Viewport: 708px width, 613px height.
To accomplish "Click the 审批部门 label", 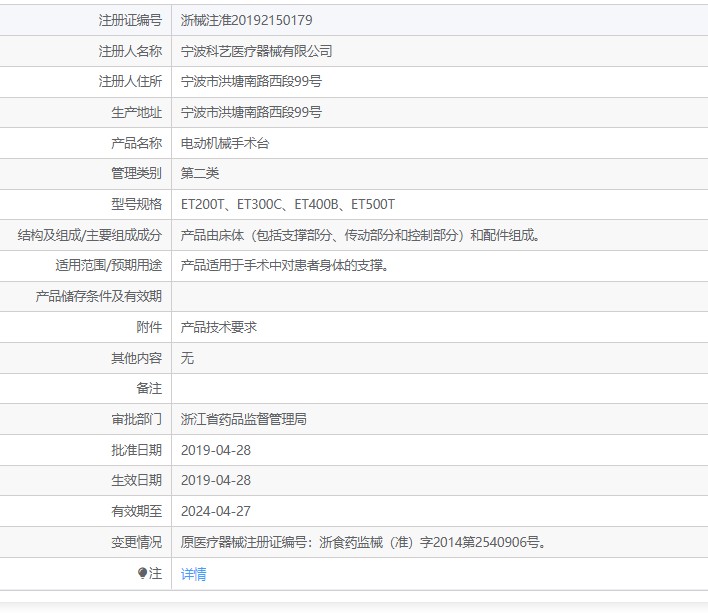I will click(x=136, y=419).
